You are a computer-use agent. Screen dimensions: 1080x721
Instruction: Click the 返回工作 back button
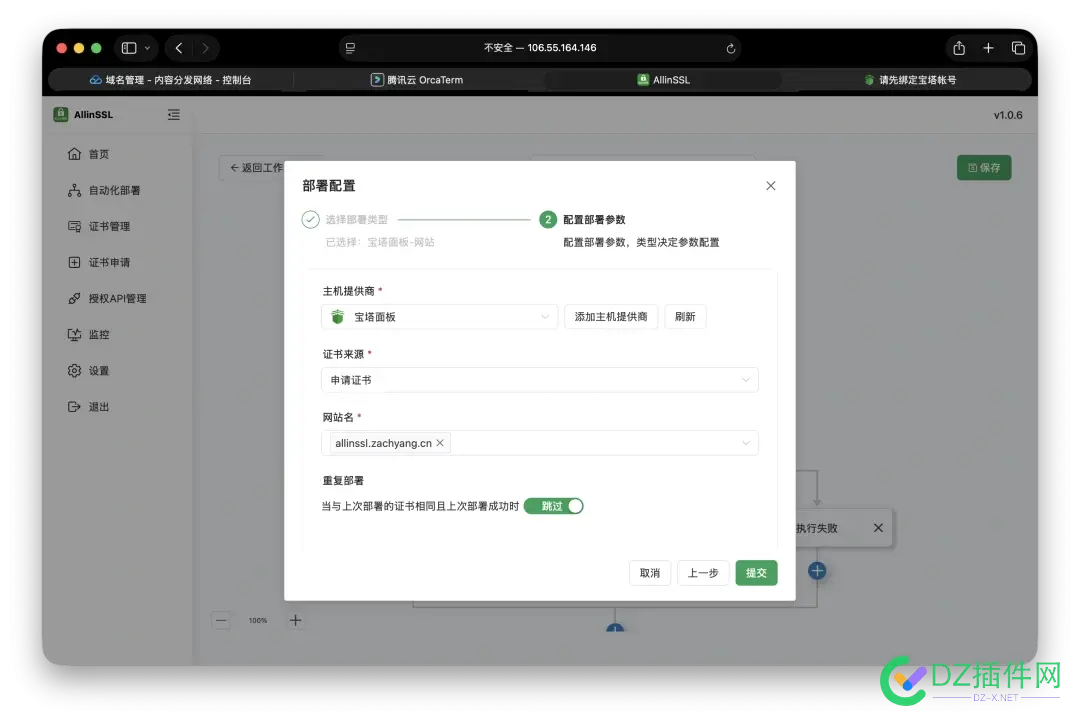pos(252,167)
